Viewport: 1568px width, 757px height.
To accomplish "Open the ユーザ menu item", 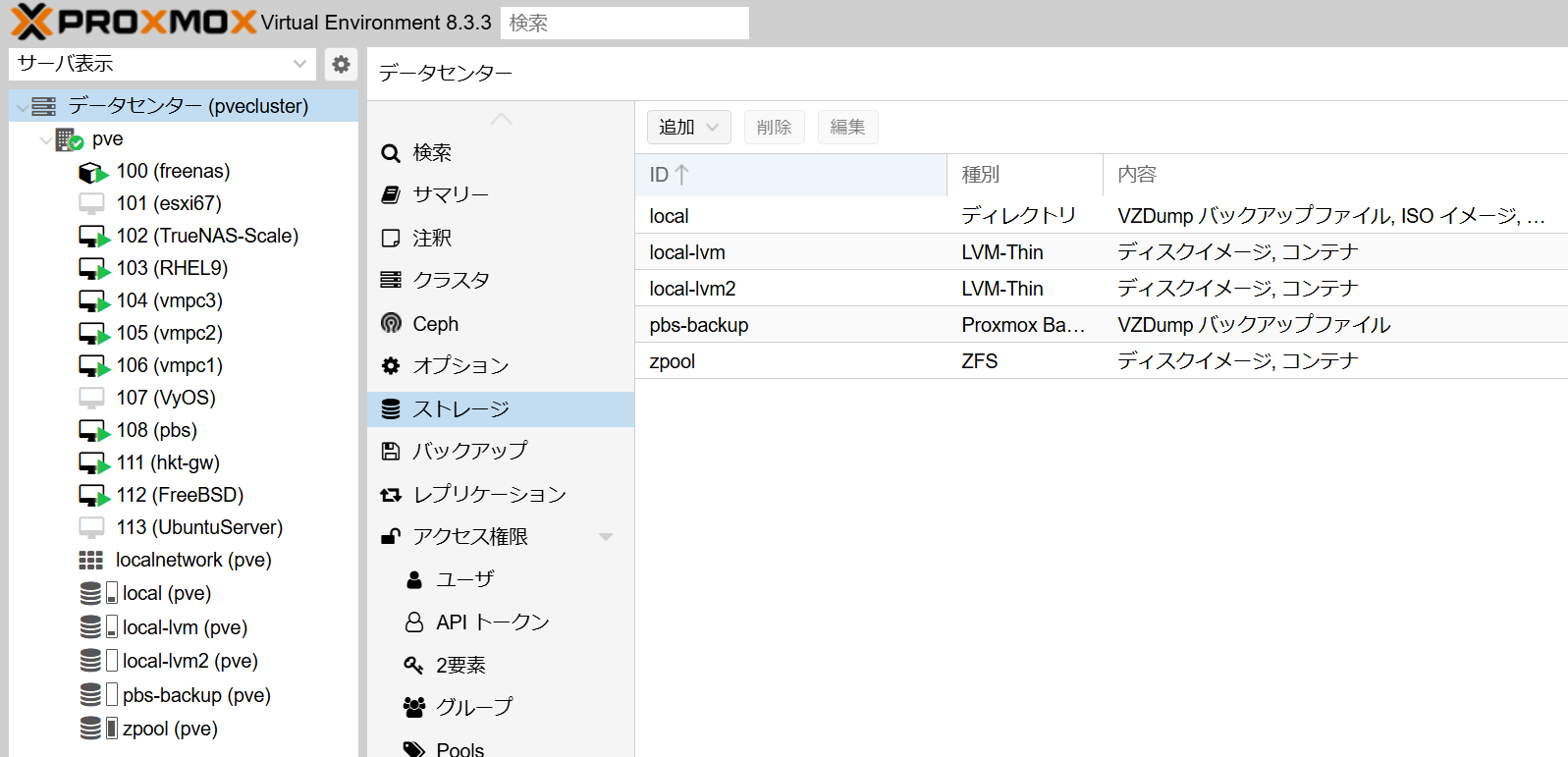I will coord(501,580).
